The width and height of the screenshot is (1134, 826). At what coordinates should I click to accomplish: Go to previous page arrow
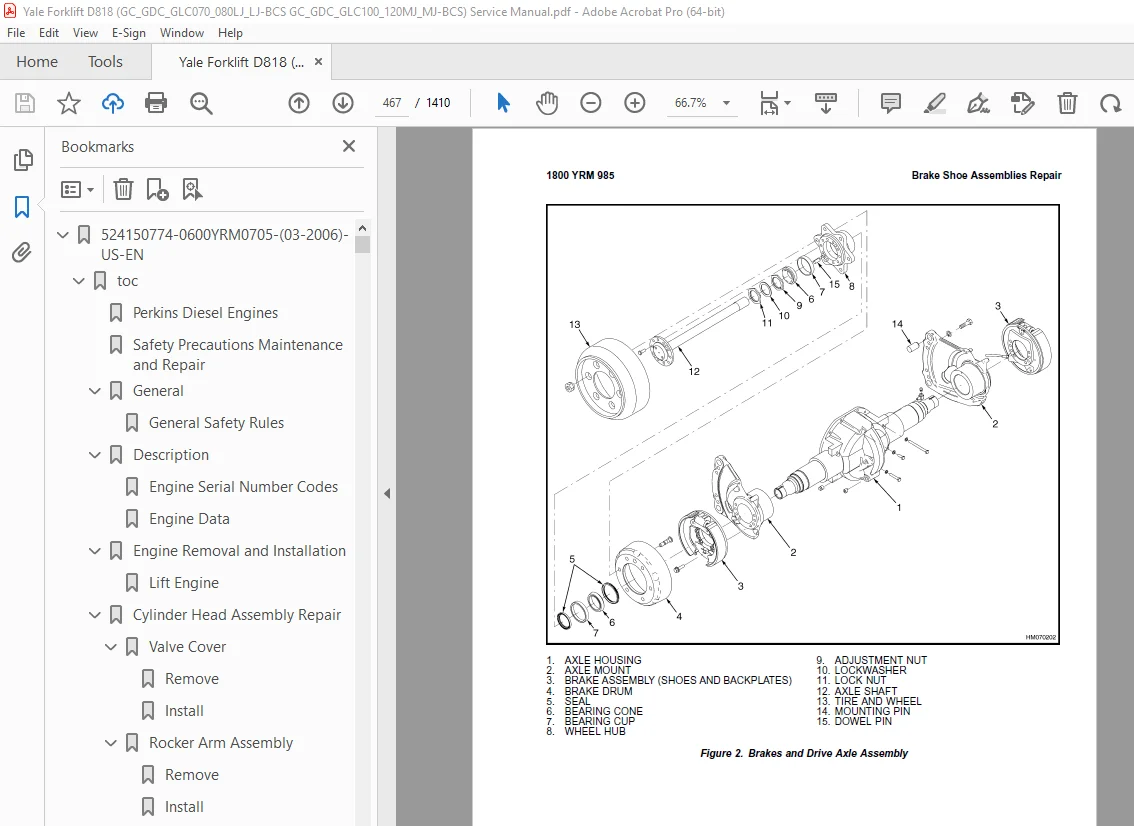[x=299, y=103]
